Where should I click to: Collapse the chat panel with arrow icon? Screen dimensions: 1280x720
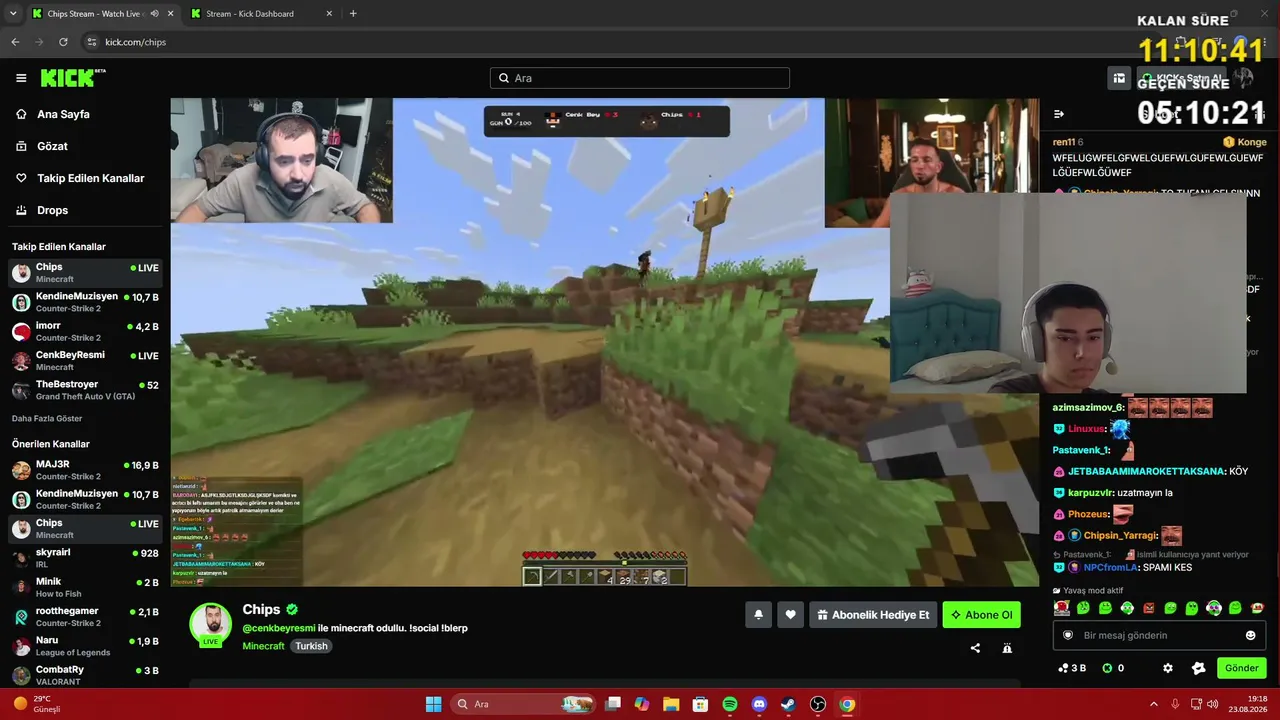(1059, 114)
